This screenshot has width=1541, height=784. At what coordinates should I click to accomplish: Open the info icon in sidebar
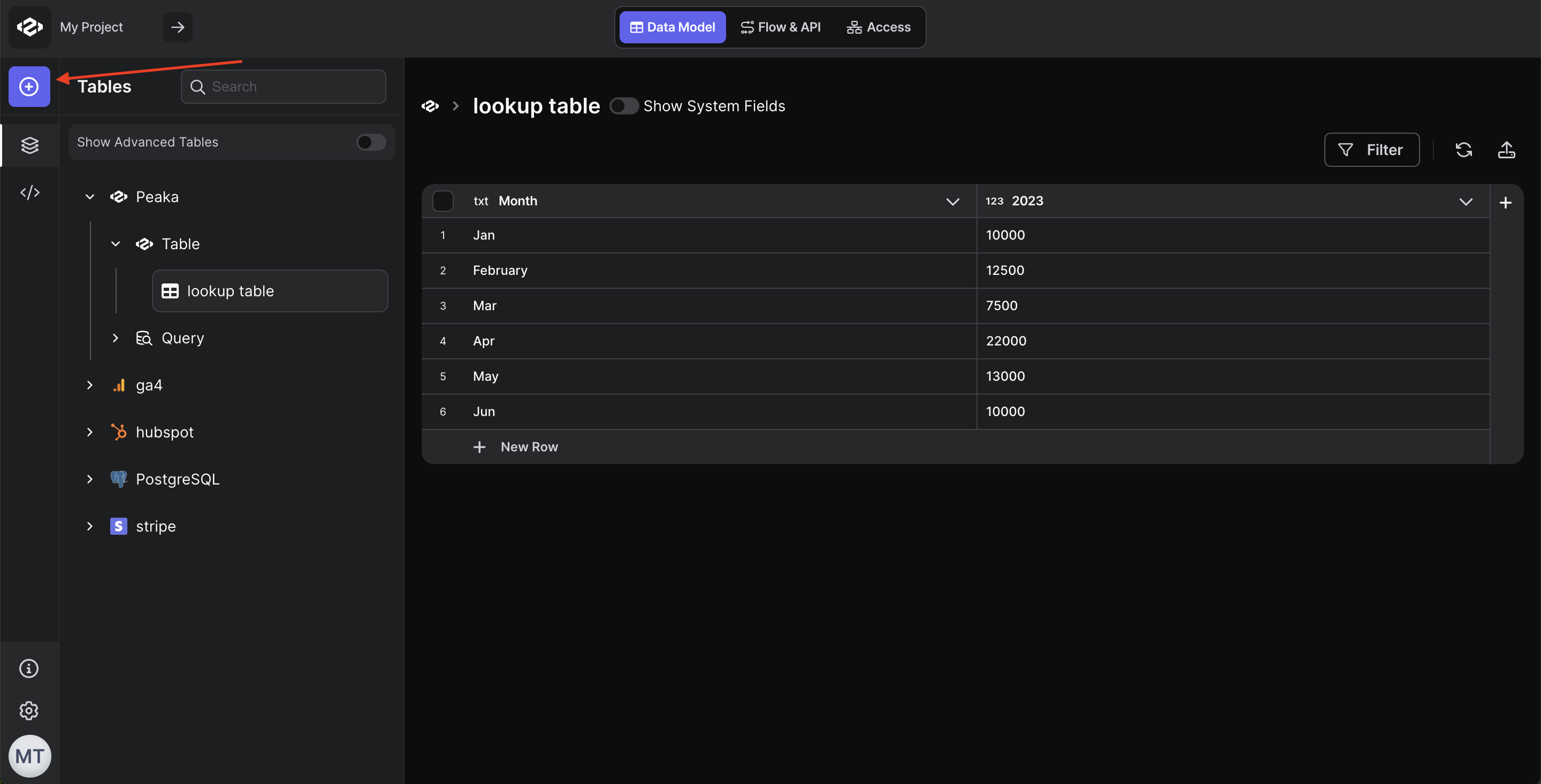[x=29, y=668]
